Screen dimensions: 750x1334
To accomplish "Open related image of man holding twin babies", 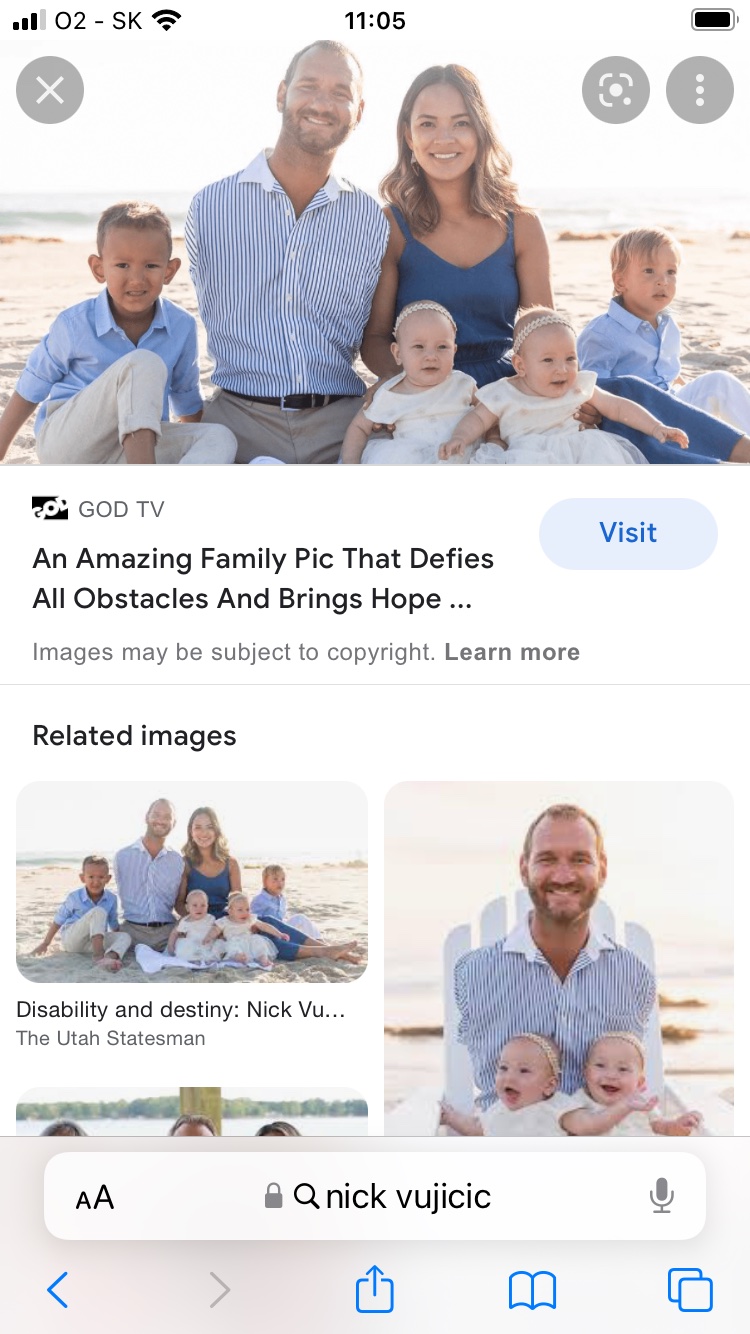I will pos(559,958).
